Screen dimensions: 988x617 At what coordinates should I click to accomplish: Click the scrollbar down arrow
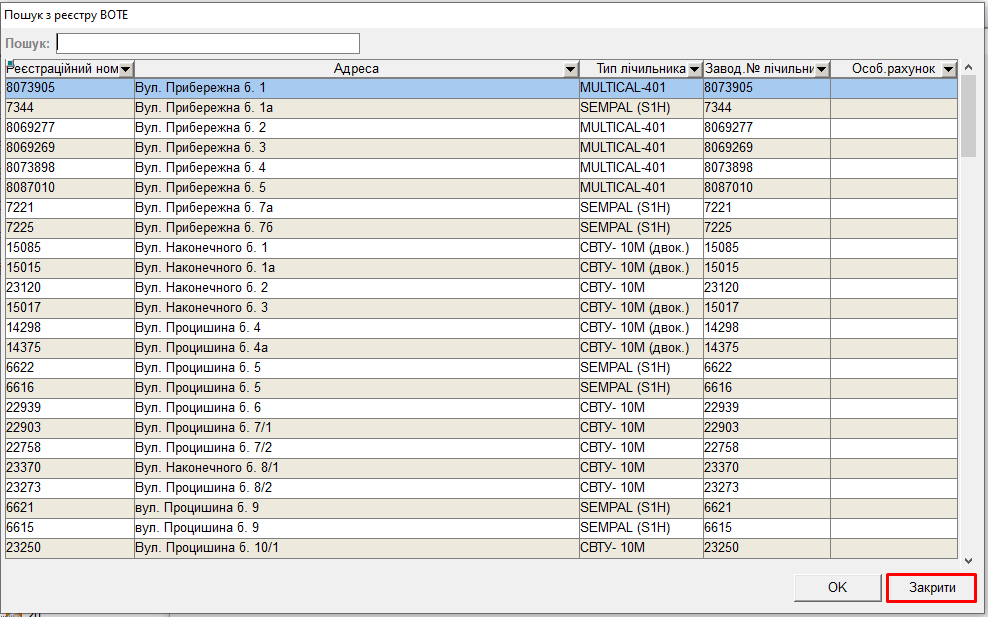pyautogui.click(x=968, y=562)
